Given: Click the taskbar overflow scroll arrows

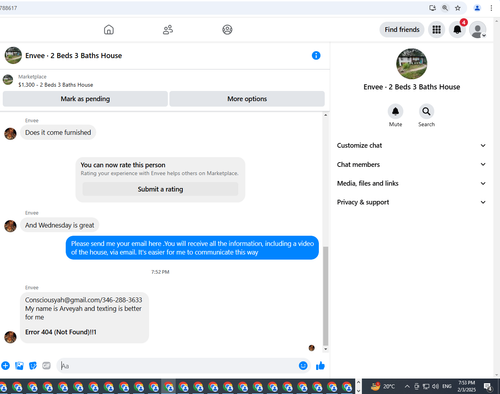Looking at the screenshot, I should (359, 386).
